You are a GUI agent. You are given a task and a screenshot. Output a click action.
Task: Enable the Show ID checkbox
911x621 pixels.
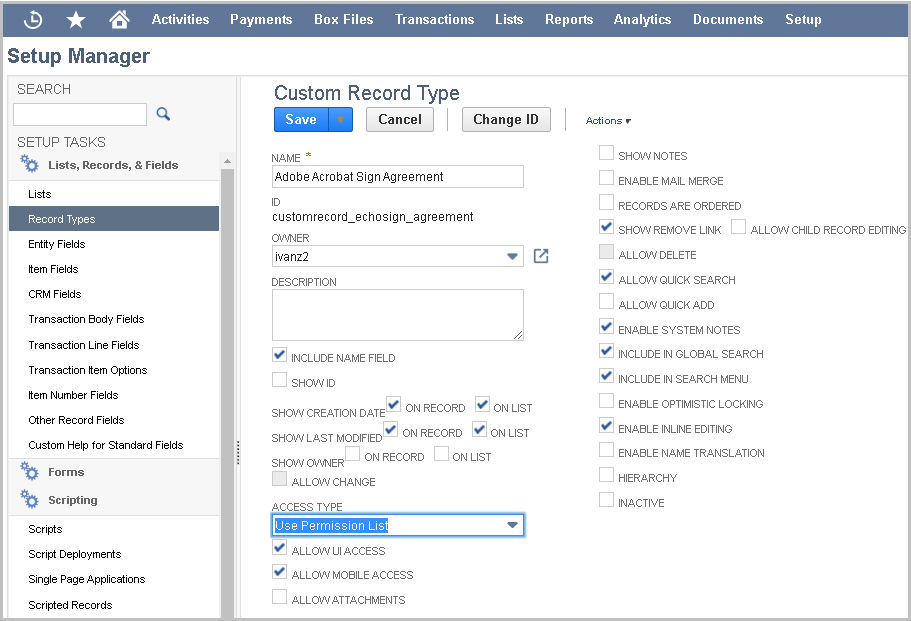(x=279, y=380)
